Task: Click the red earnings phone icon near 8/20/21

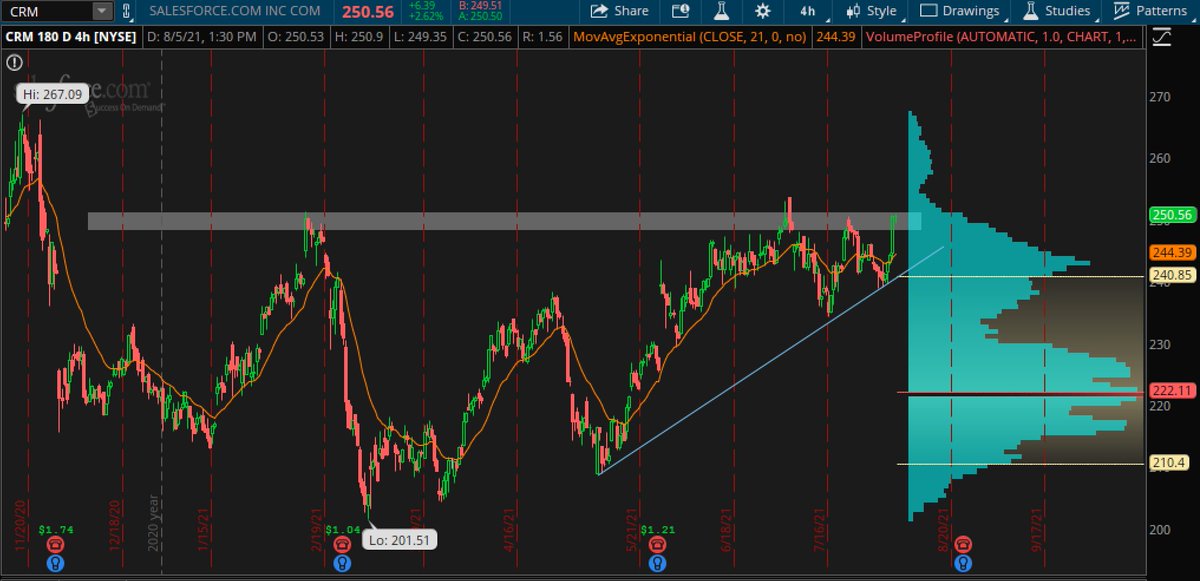Action: click(962, 544)
